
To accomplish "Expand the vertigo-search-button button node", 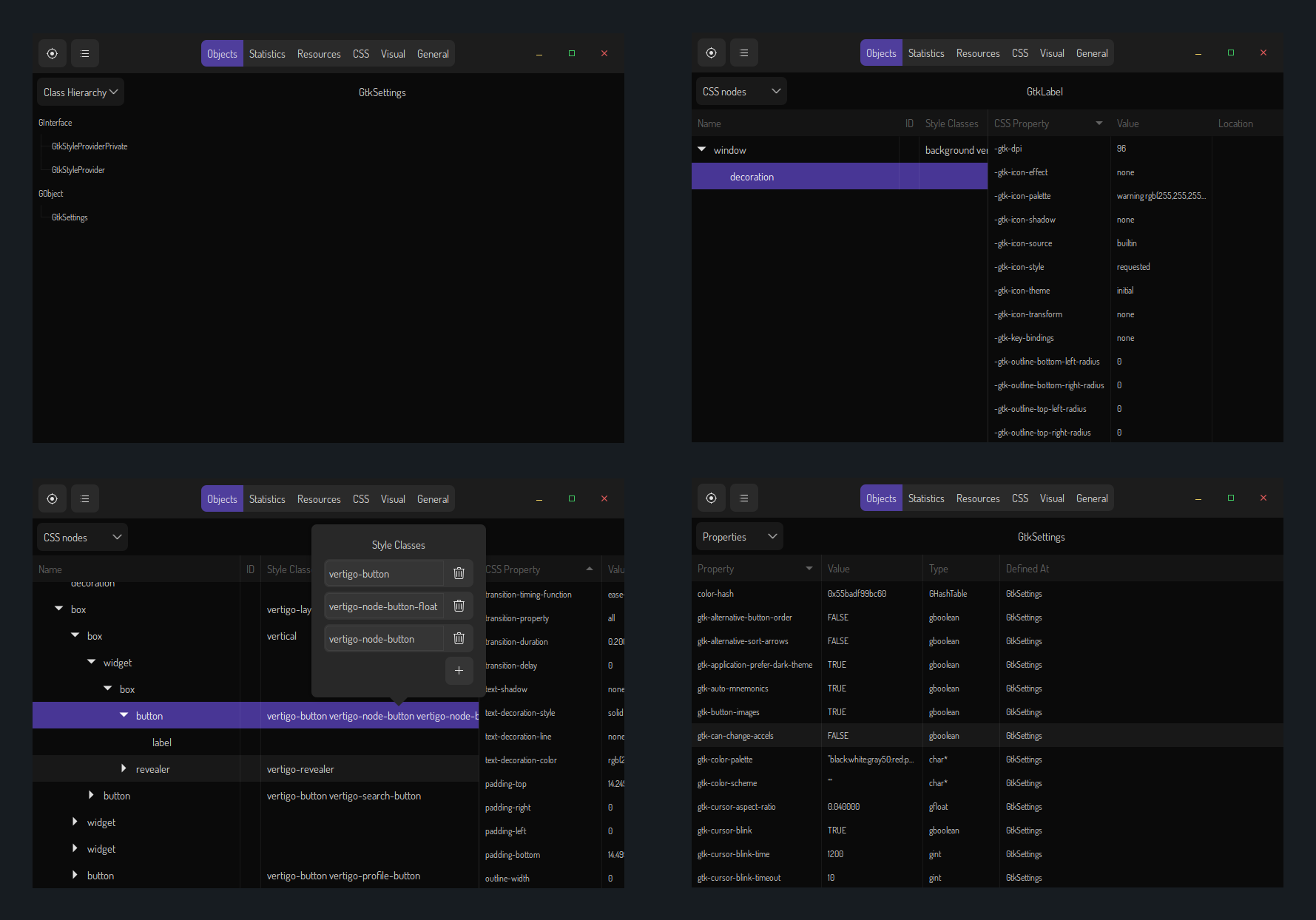I will (91, 796).
